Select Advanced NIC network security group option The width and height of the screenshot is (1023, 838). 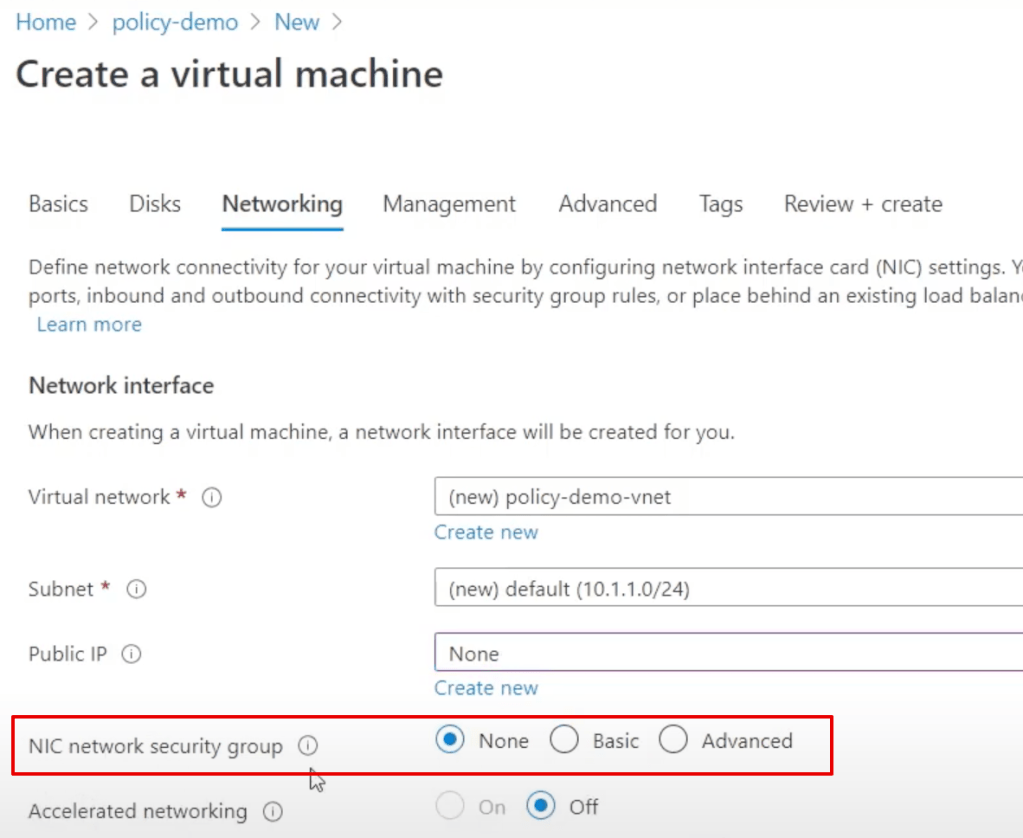[x=674, y=741]
